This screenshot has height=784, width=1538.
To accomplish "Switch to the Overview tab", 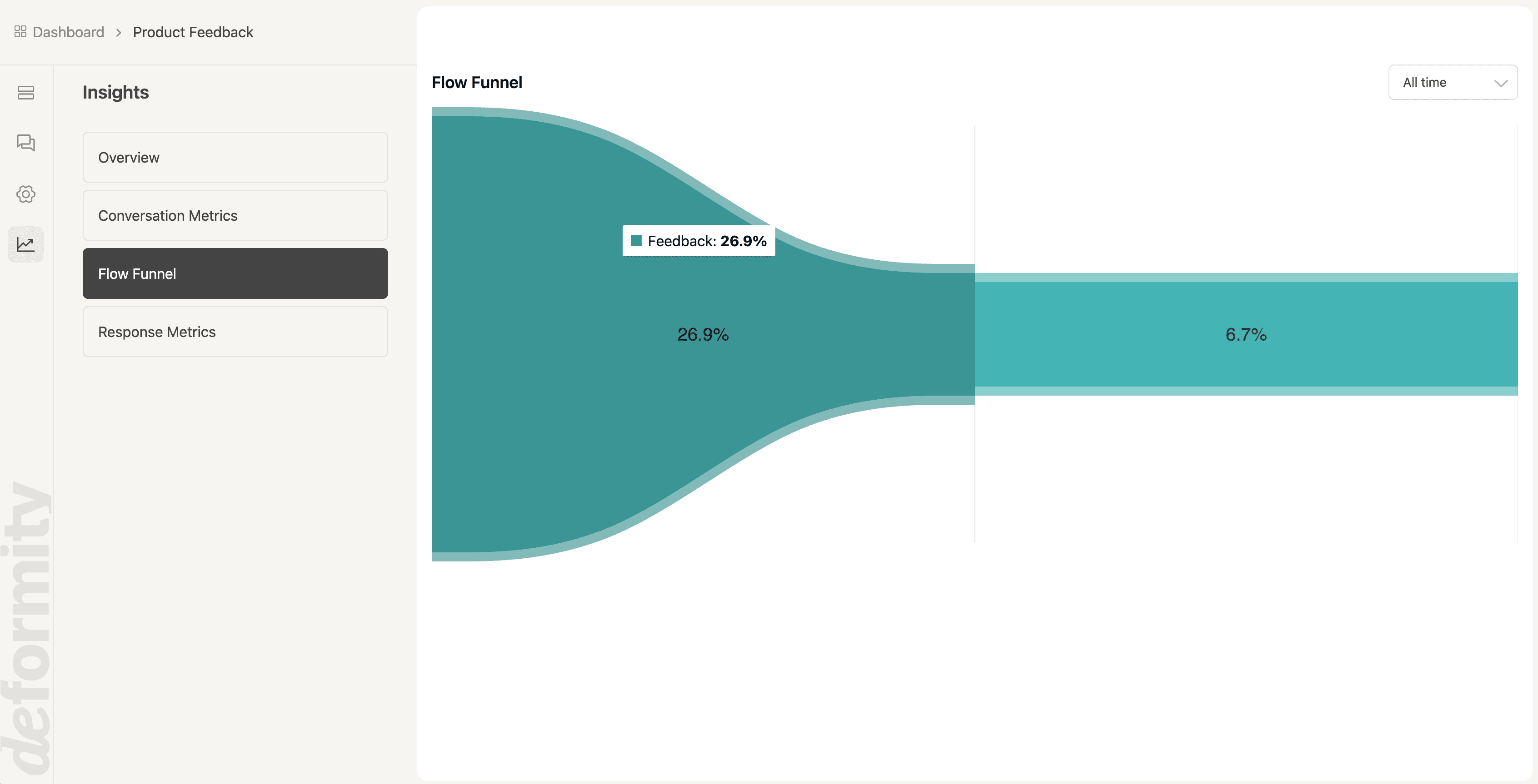I will 235,157.
